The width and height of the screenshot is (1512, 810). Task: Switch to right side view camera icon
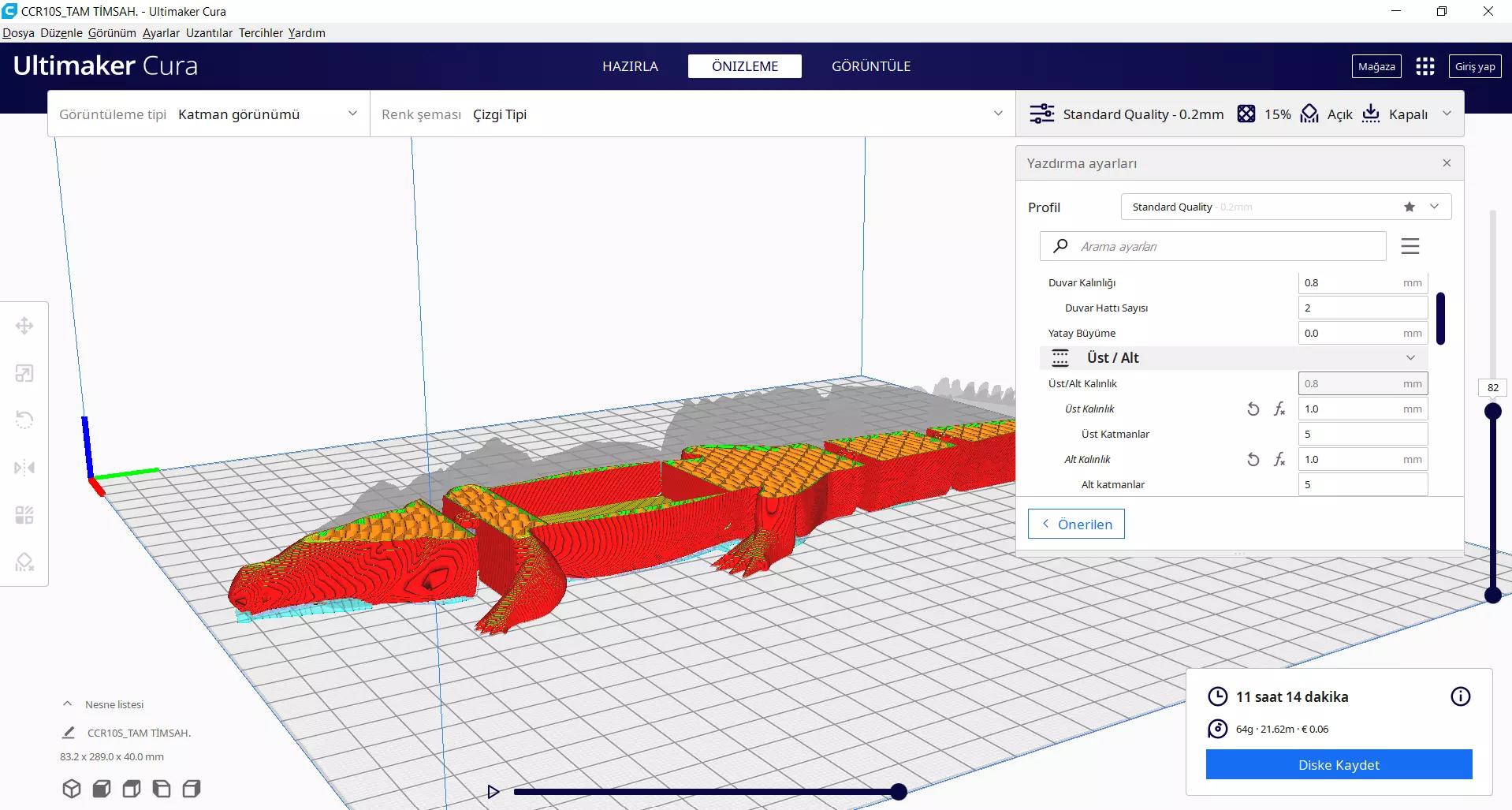click(192, 789)
